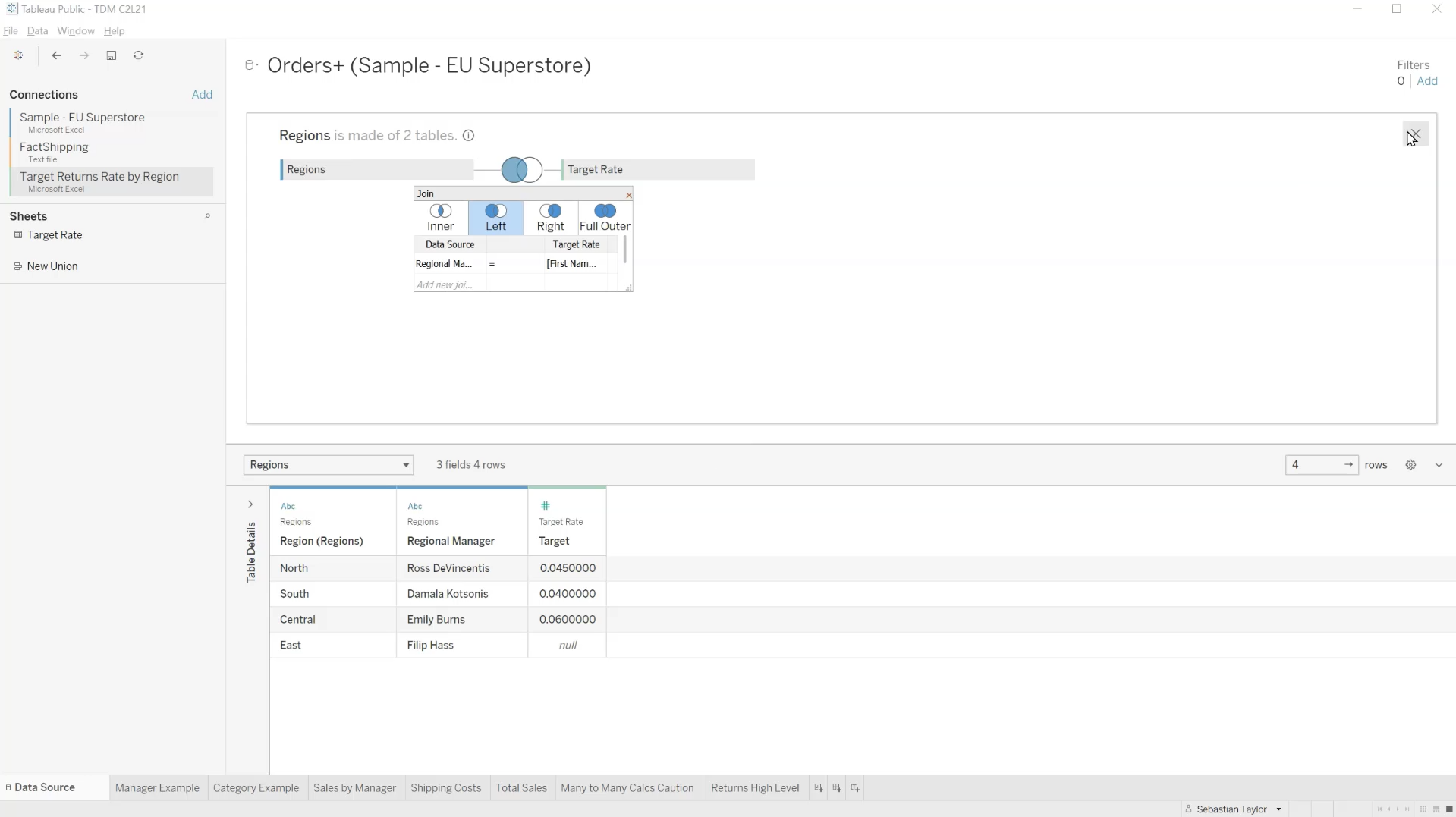Expand the Table Details pane
Screen dimensions: 1456x817
point(250,504)
